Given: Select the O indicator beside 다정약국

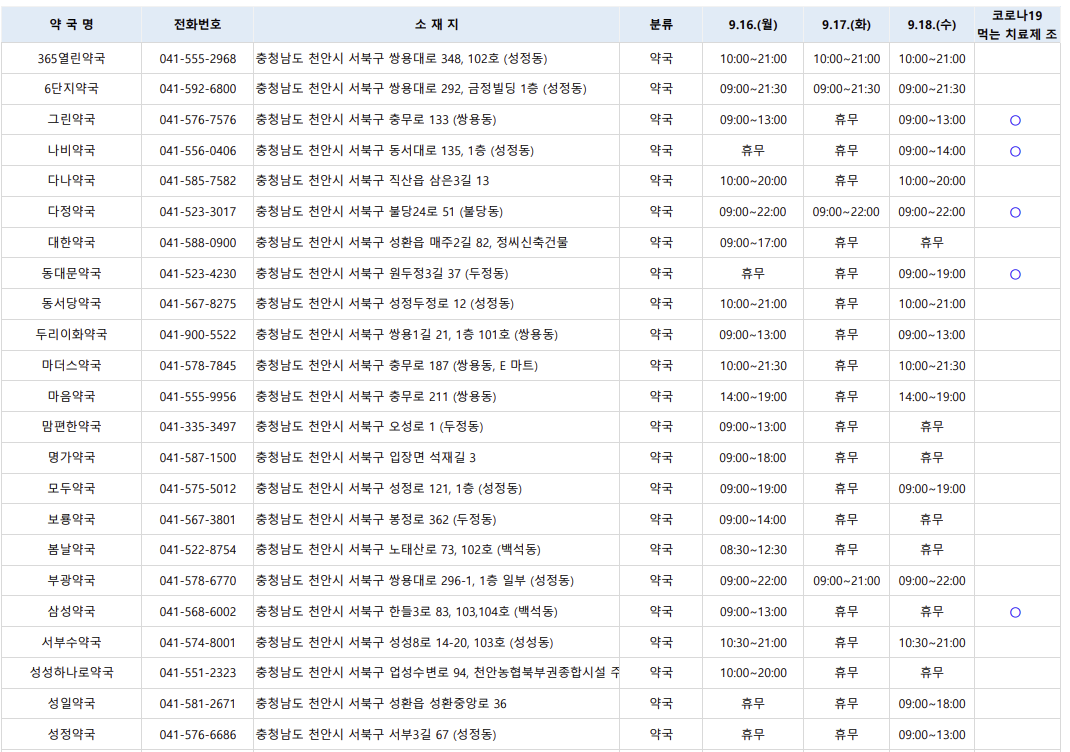Looking at the screenshot, I should point(1015,211).
